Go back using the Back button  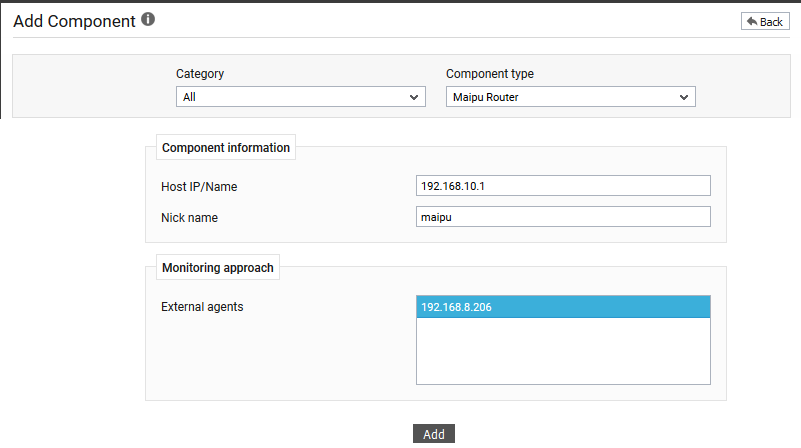(765, 21)
